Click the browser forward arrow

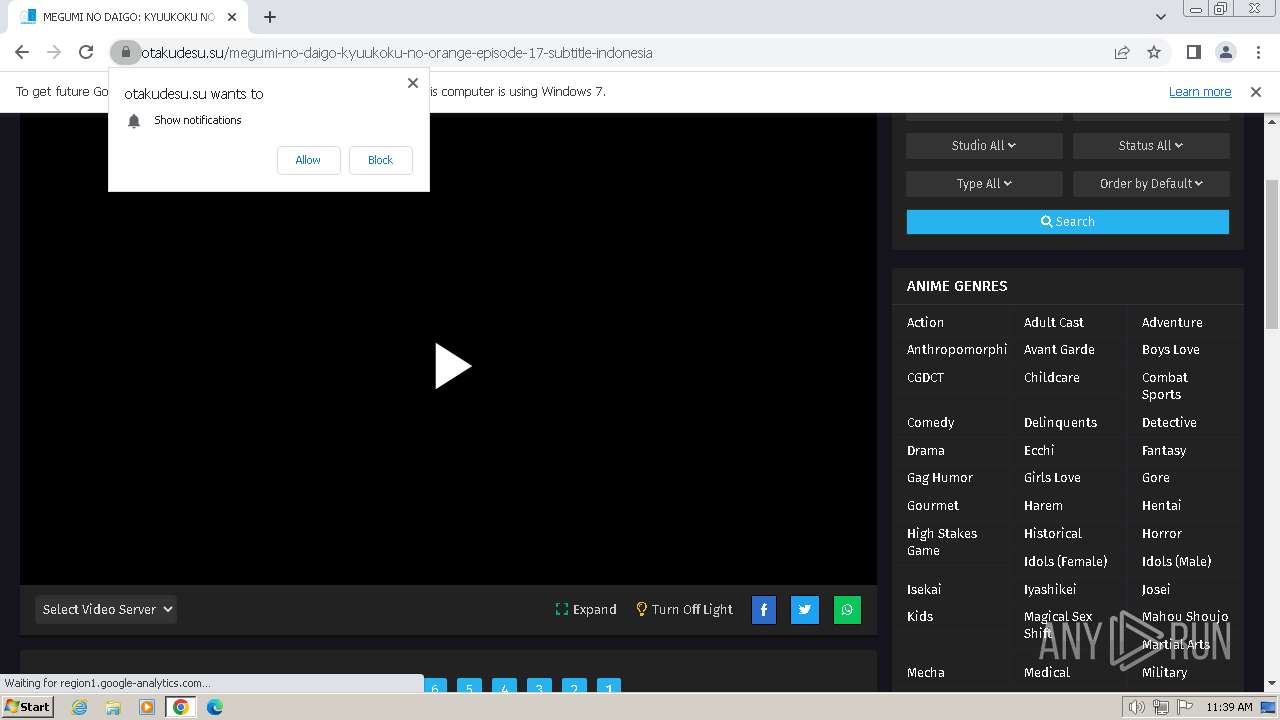coord(54,52)
